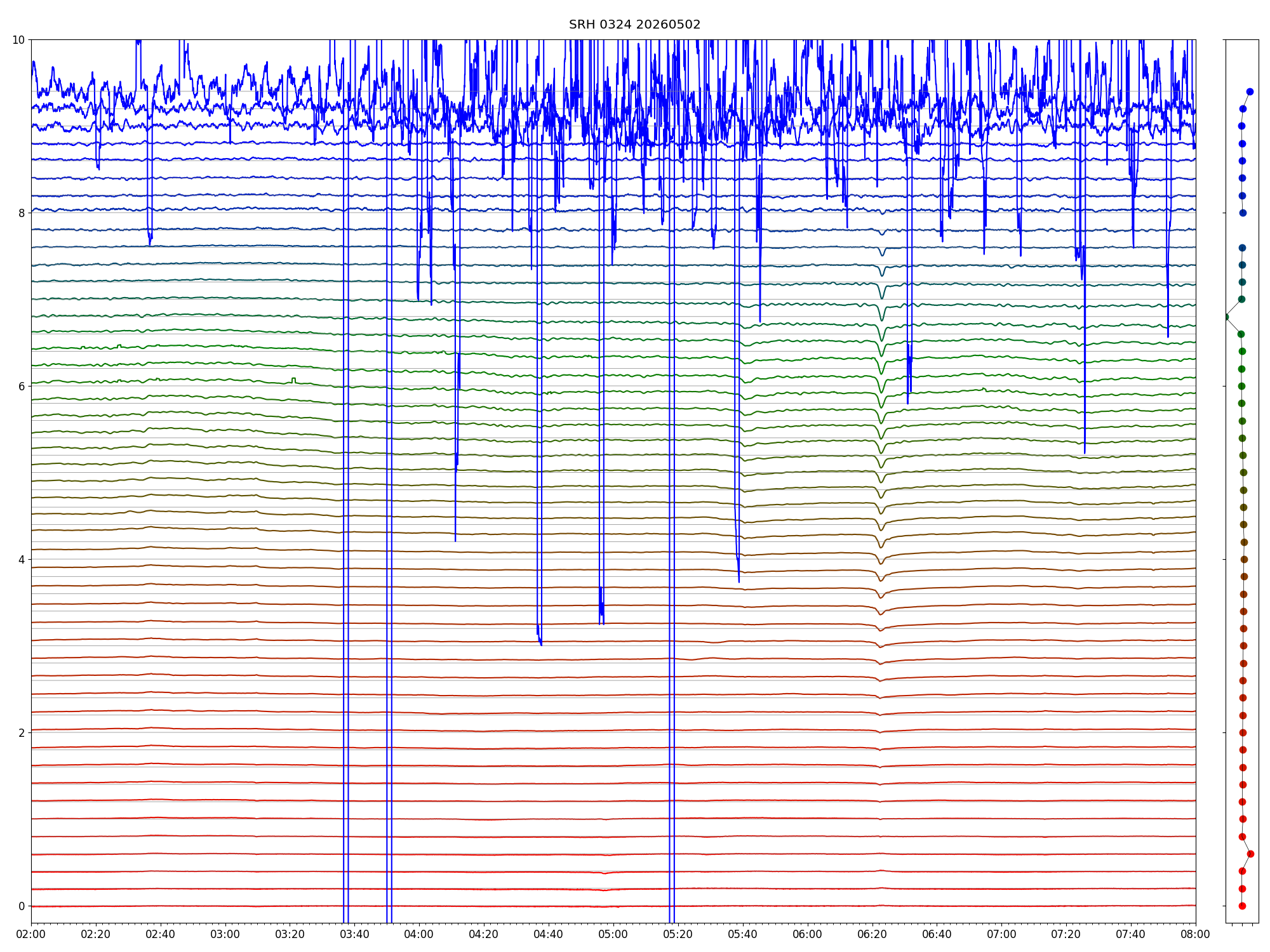
Task: Click the y-axis label "10"
Action: coord(19,40)
